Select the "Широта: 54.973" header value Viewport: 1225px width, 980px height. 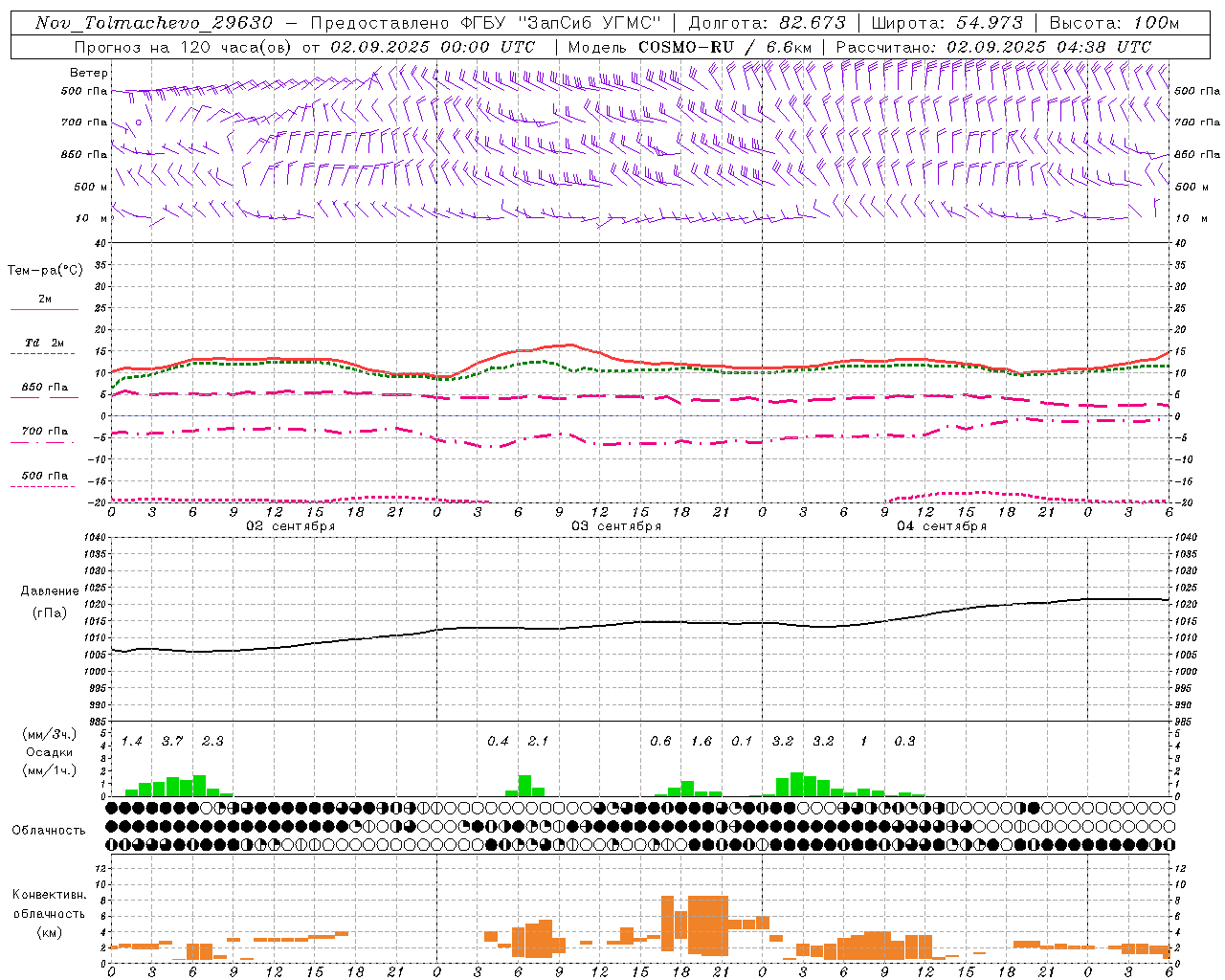click(947, 23)
